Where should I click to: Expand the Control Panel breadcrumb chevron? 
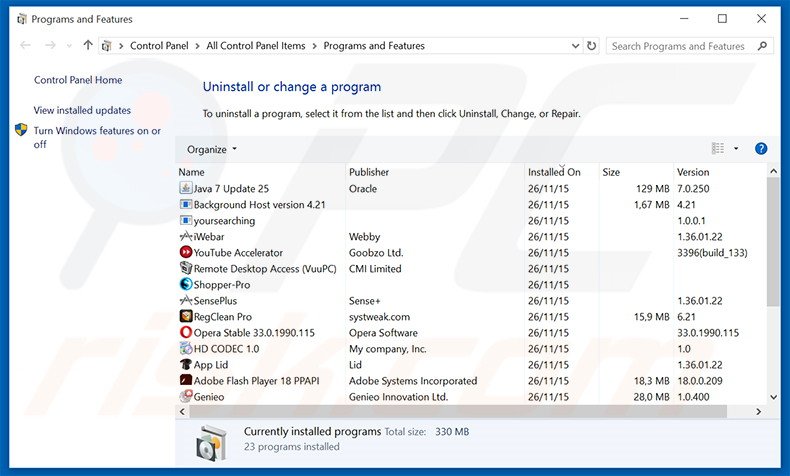198,46
